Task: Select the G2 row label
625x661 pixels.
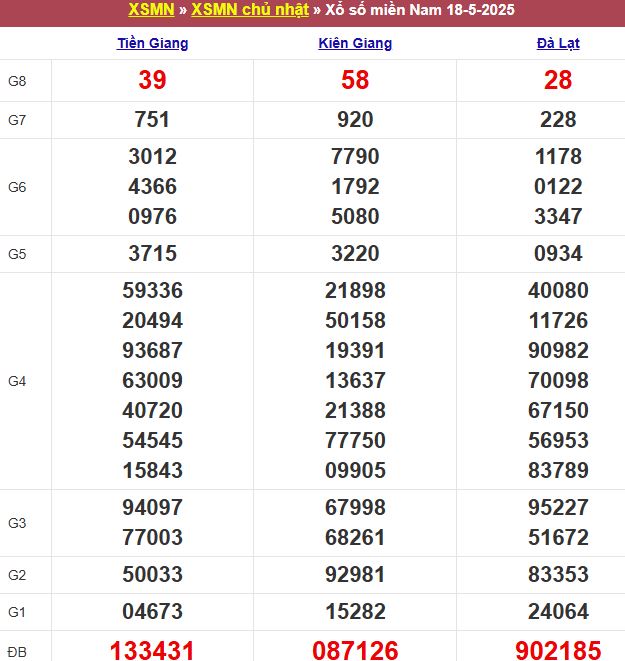Action: (17, 575)
